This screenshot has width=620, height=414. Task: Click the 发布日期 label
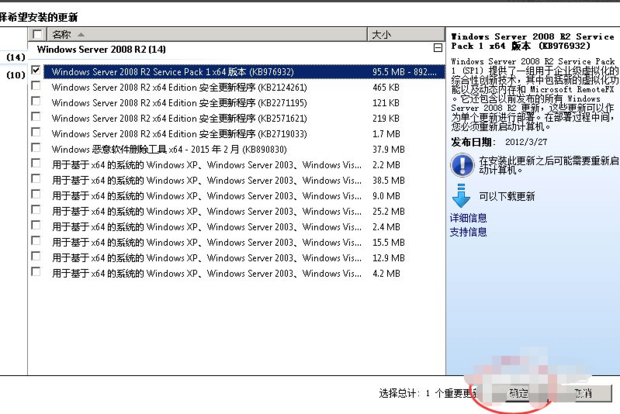473,142
